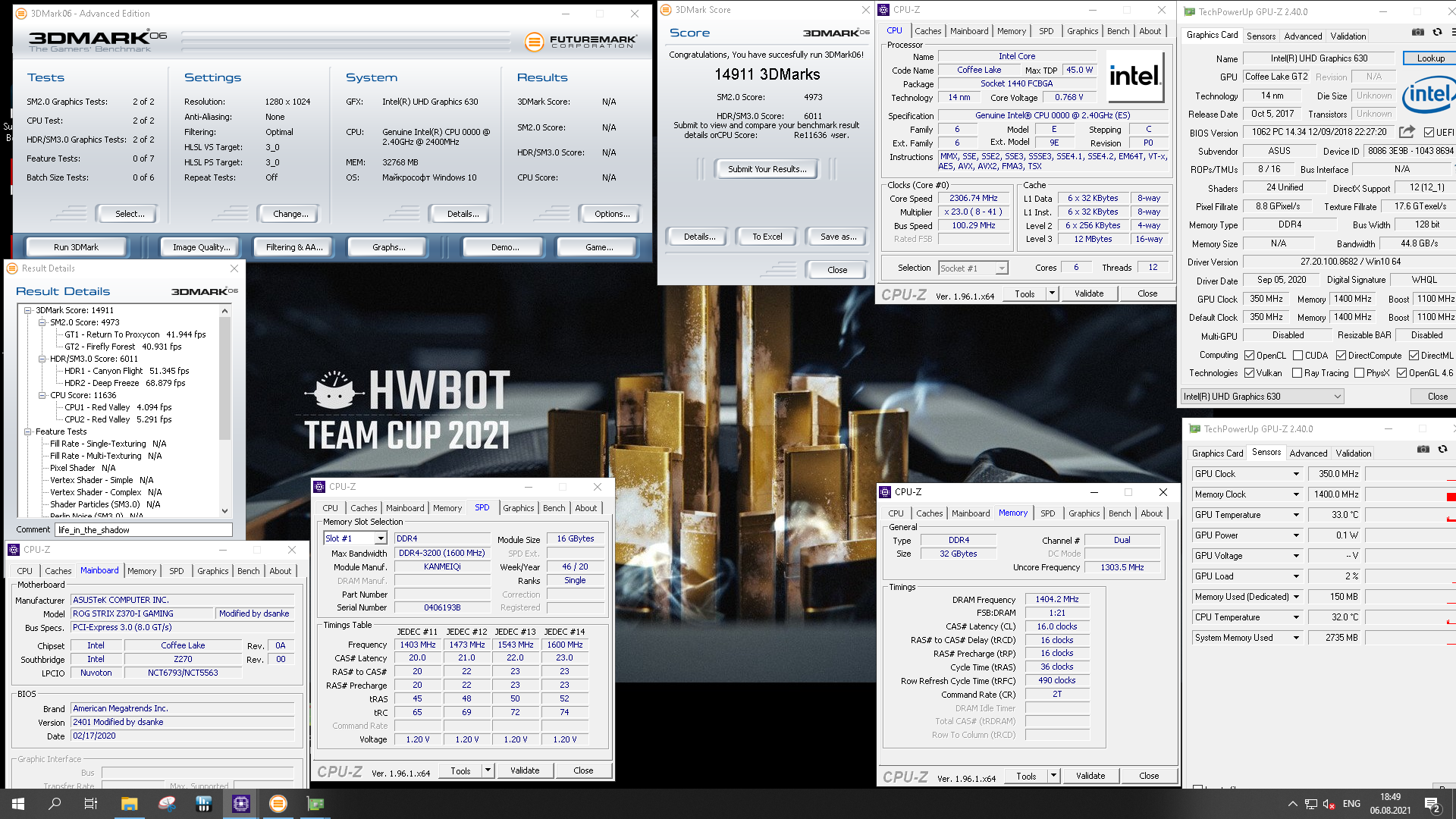
Task: Click GPU Load sensor graph
Action: (1409, 576)
